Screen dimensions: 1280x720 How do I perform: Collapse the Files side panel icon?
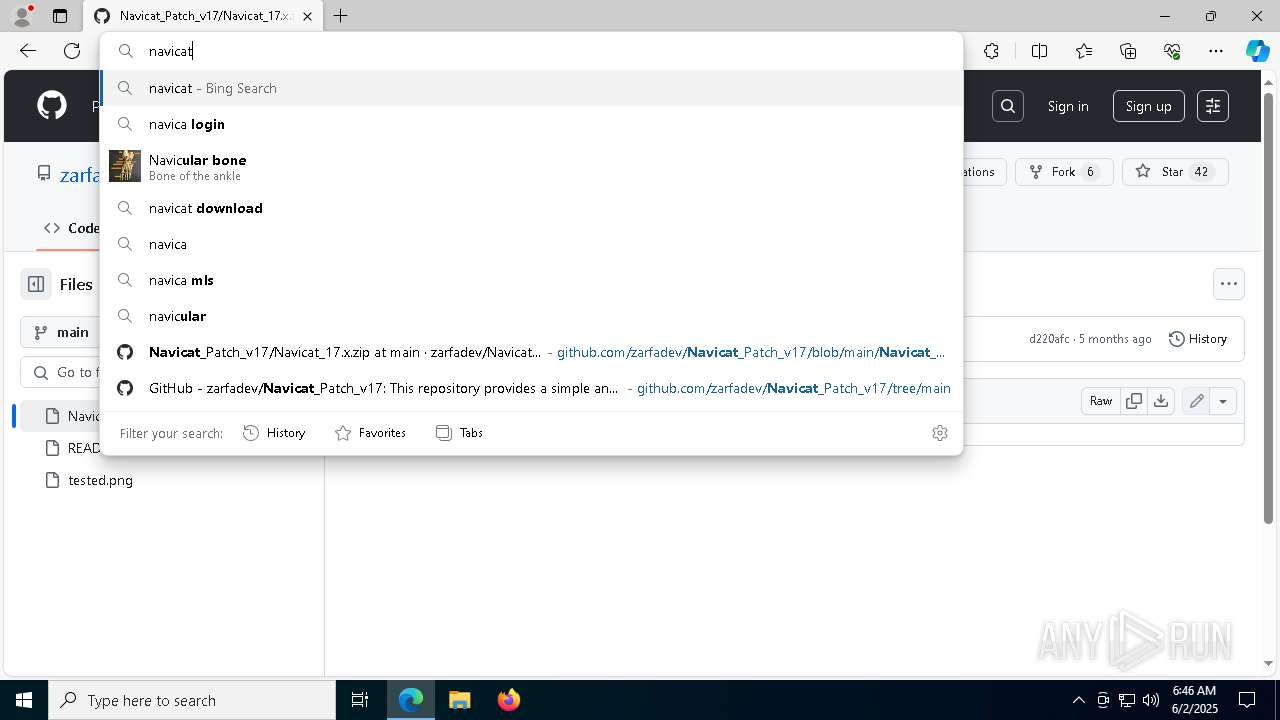pos(36,284)
